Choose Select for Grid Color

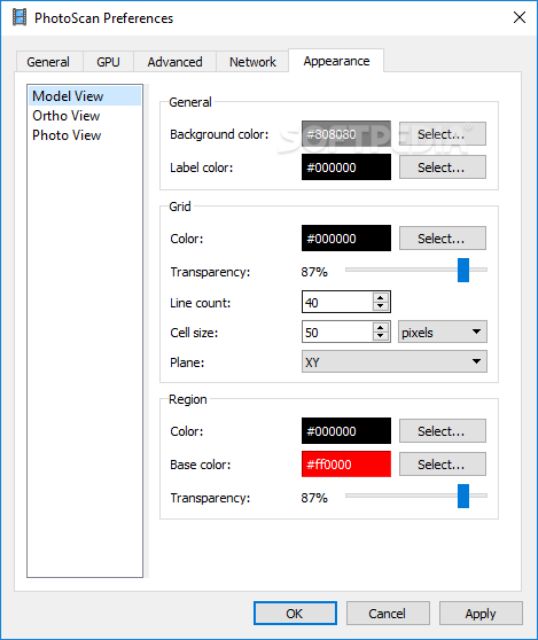coord(442,238)
